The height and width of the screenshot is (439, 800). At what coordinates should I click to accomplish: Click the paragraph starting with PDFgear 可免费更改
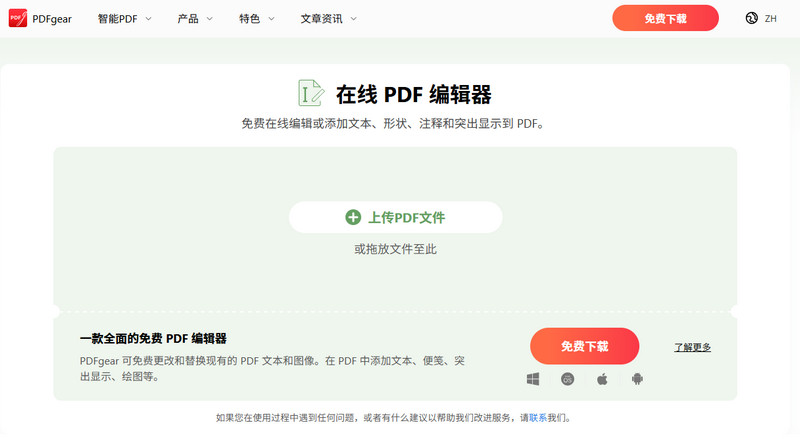tap(272, 369)
